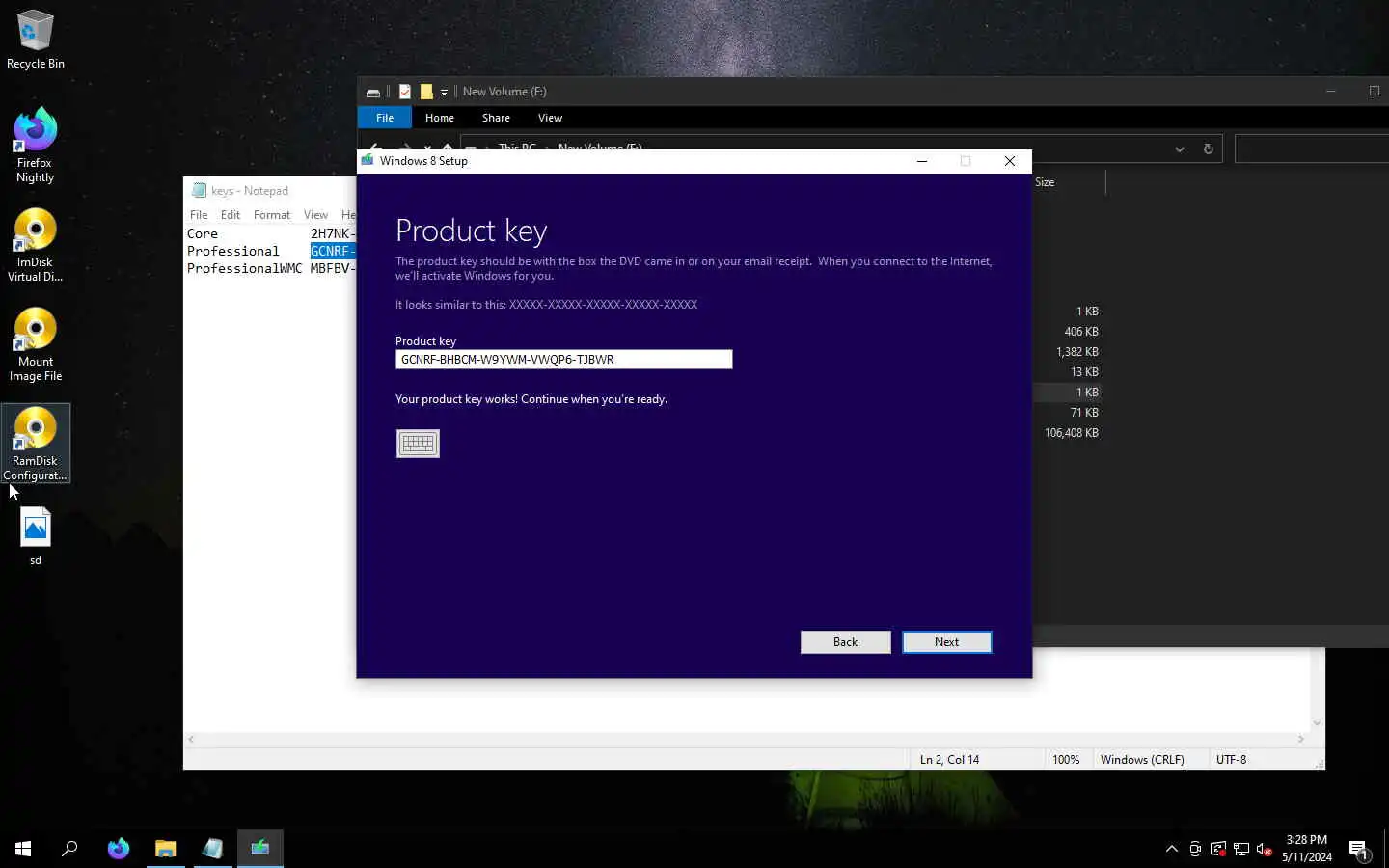
Task: Click New folder quick access icon in Explorer
Action: pos(426,92)
